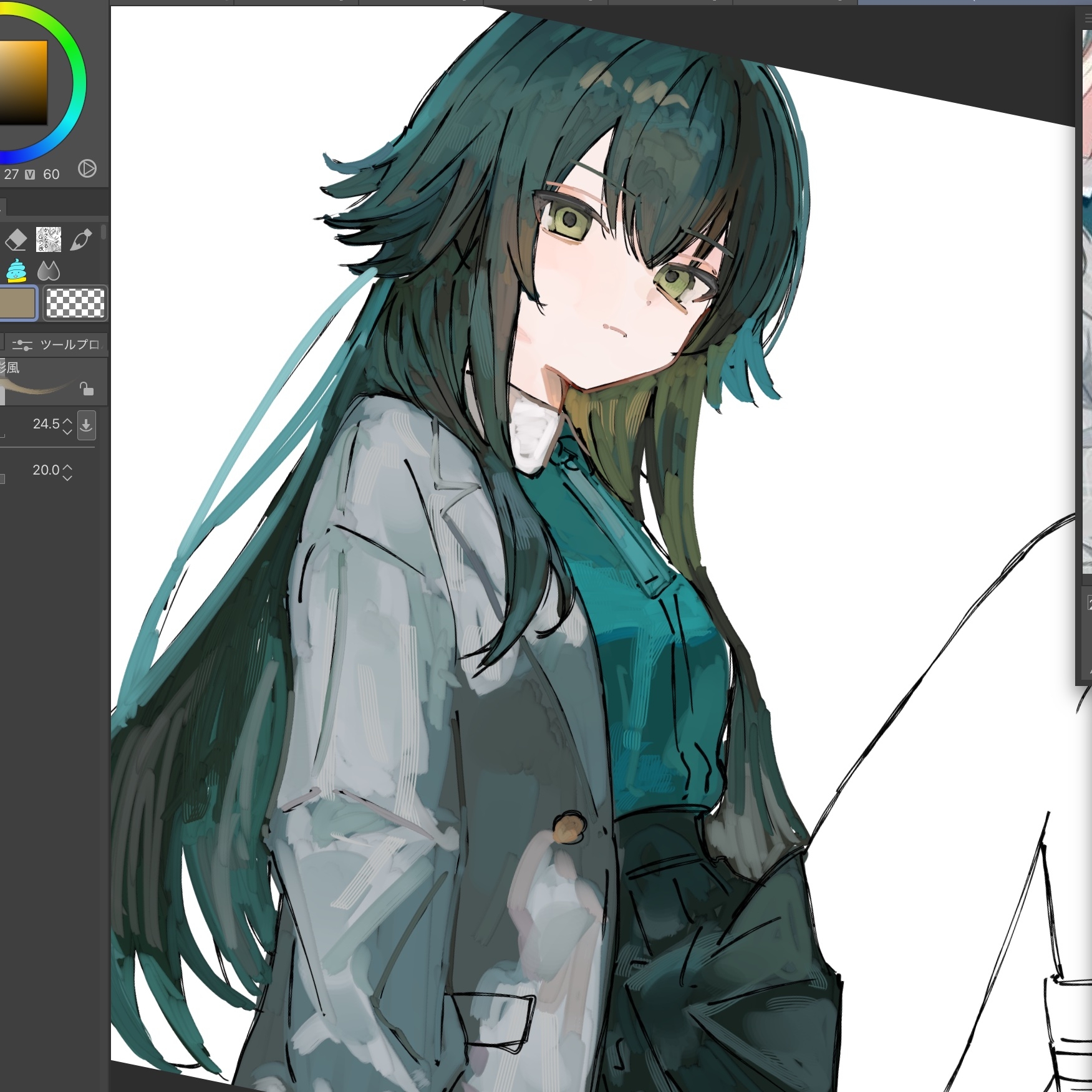The width and height of the screenshot is (1092, 1092).
Task: Increase the 20.0 value with up arrow
Action: 67,466
